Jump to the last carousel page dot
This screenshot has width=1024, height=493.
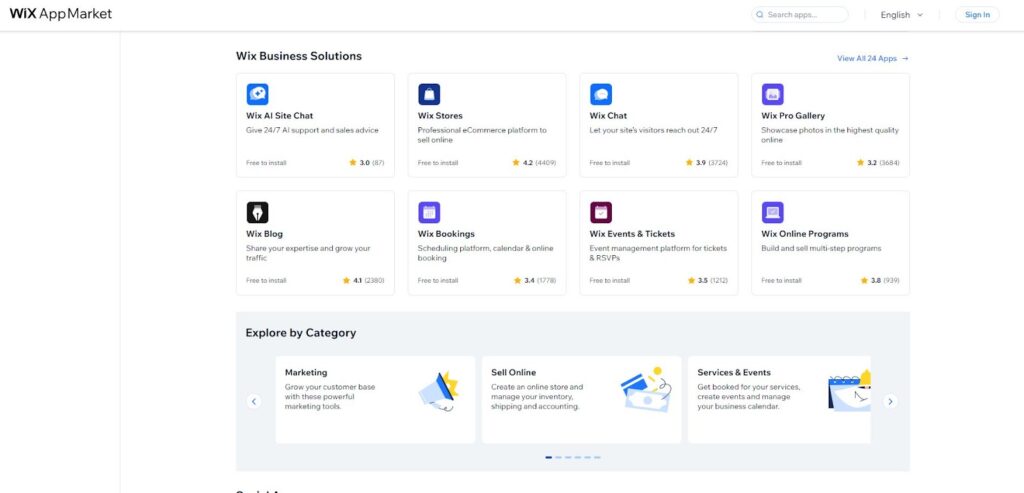click(597, 457)
